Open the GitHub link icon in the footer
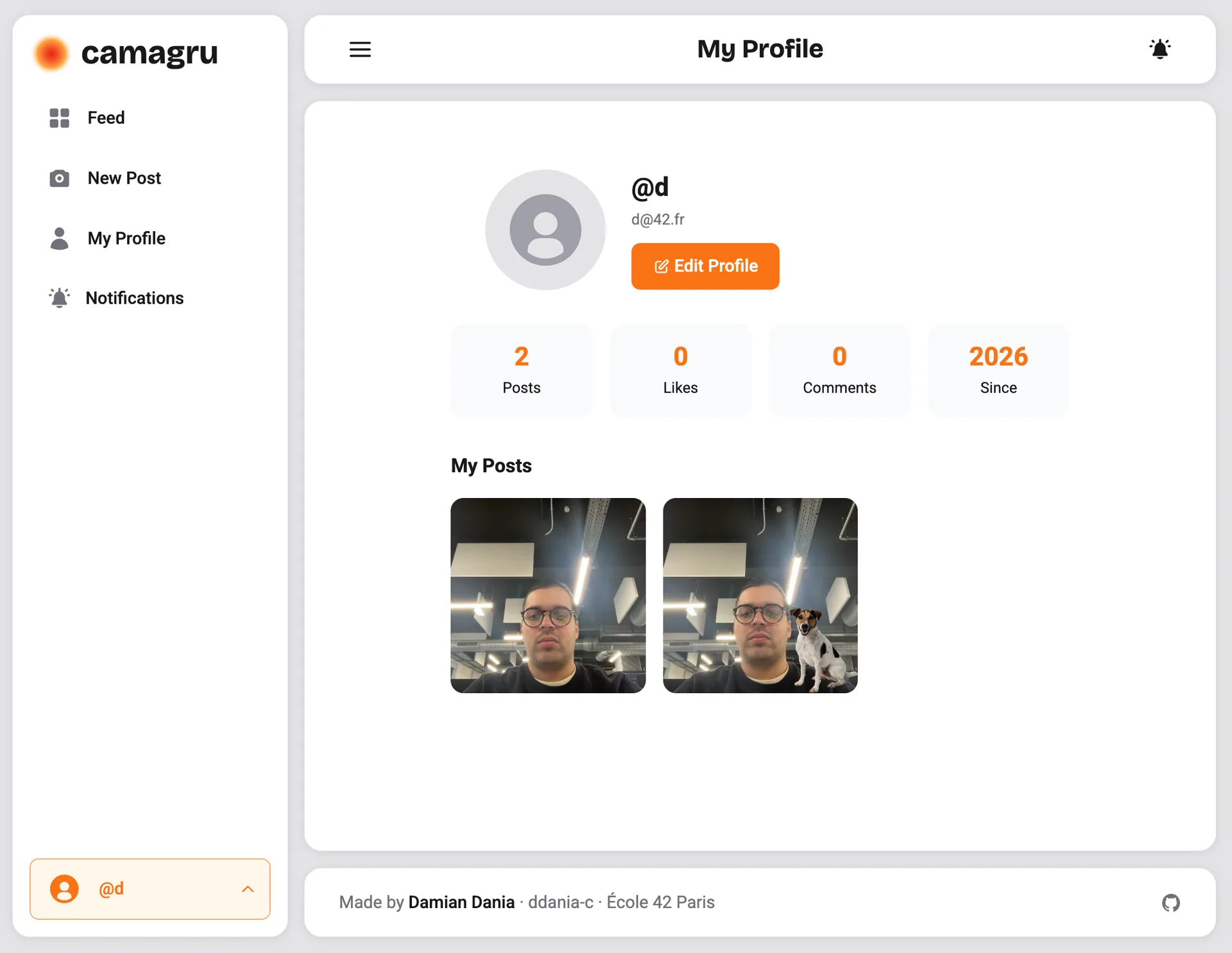1232x953 pixels. pos(1171,903)
